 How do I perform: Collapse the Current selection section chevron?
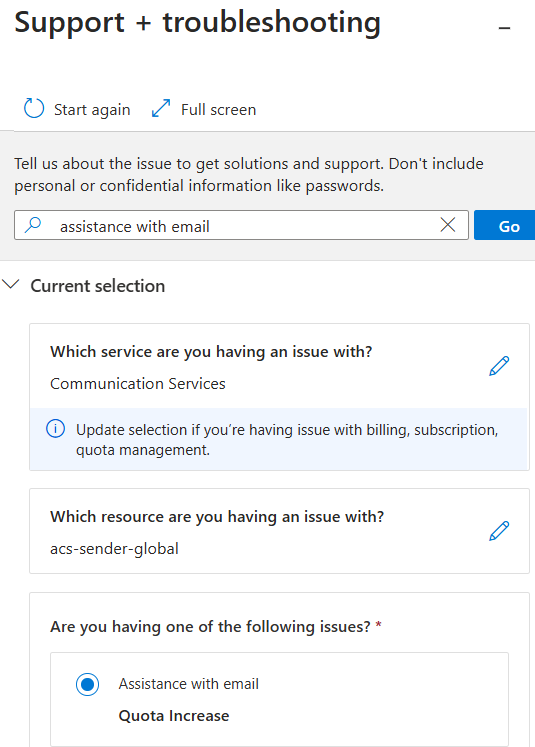pos(10,285)
